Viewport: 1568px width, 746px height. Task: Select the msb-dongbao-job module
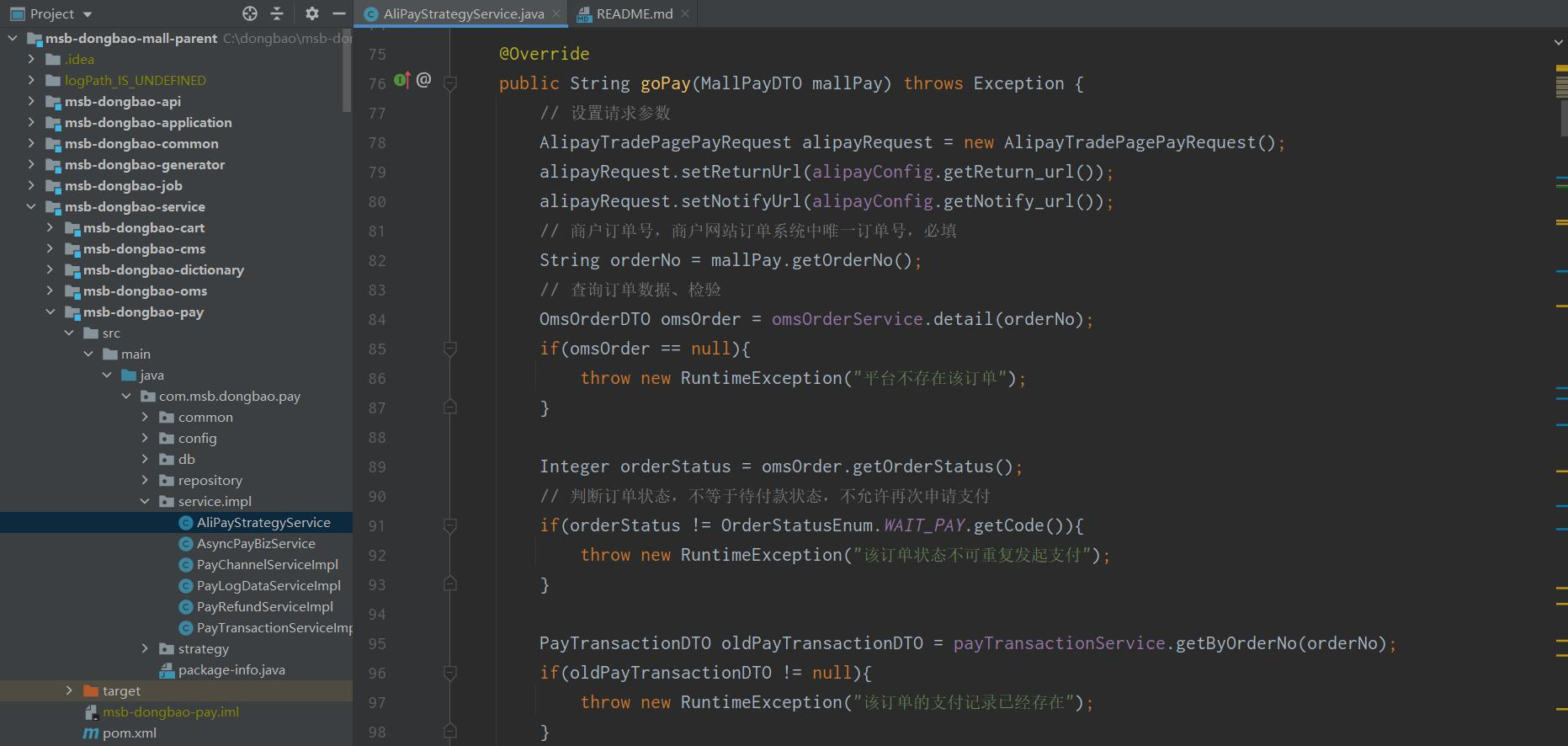click(x=124, y=185)
